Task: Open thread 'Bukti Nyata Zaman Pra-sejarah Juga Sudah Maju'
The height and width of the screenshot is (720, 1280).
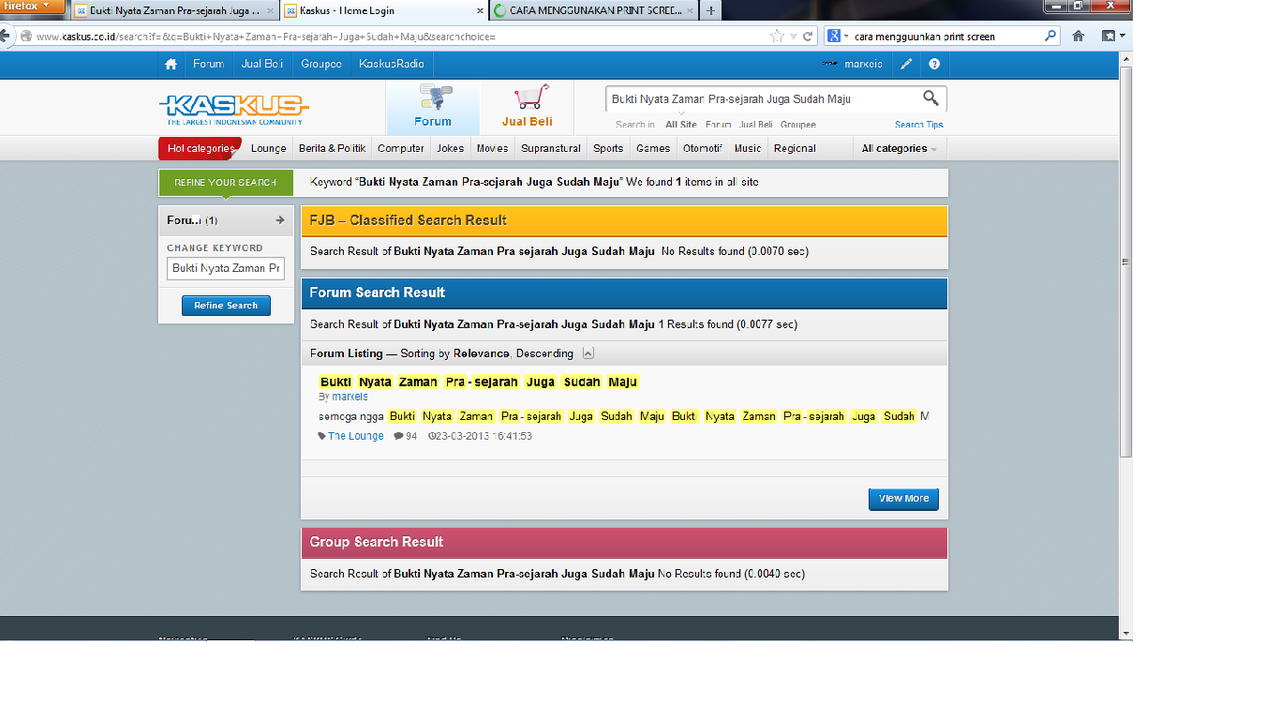Action: (479, 382)
